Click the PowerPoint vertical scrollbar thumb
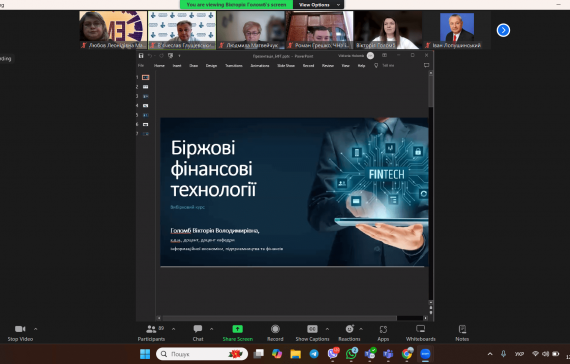The width and height of the screenshot is (570, 364). point(431,92)
